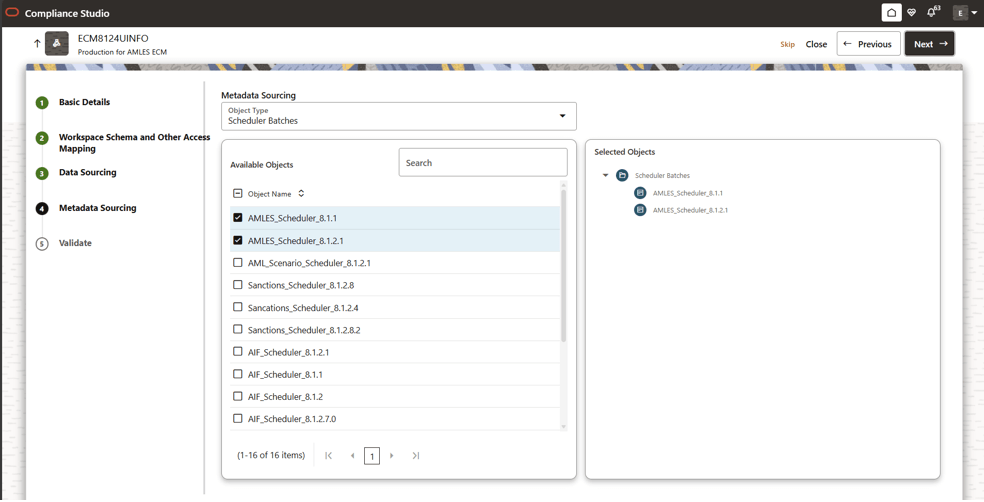This screenshot has width=984, height=502.
Task: Click the Search input field
Action: pos(483,163)
